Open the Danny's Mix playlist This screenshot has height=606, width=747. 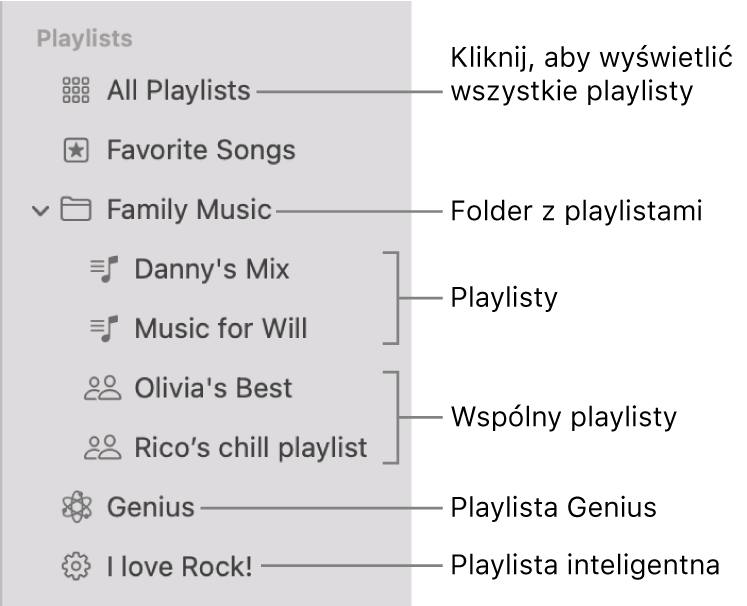tap(211, 269)
